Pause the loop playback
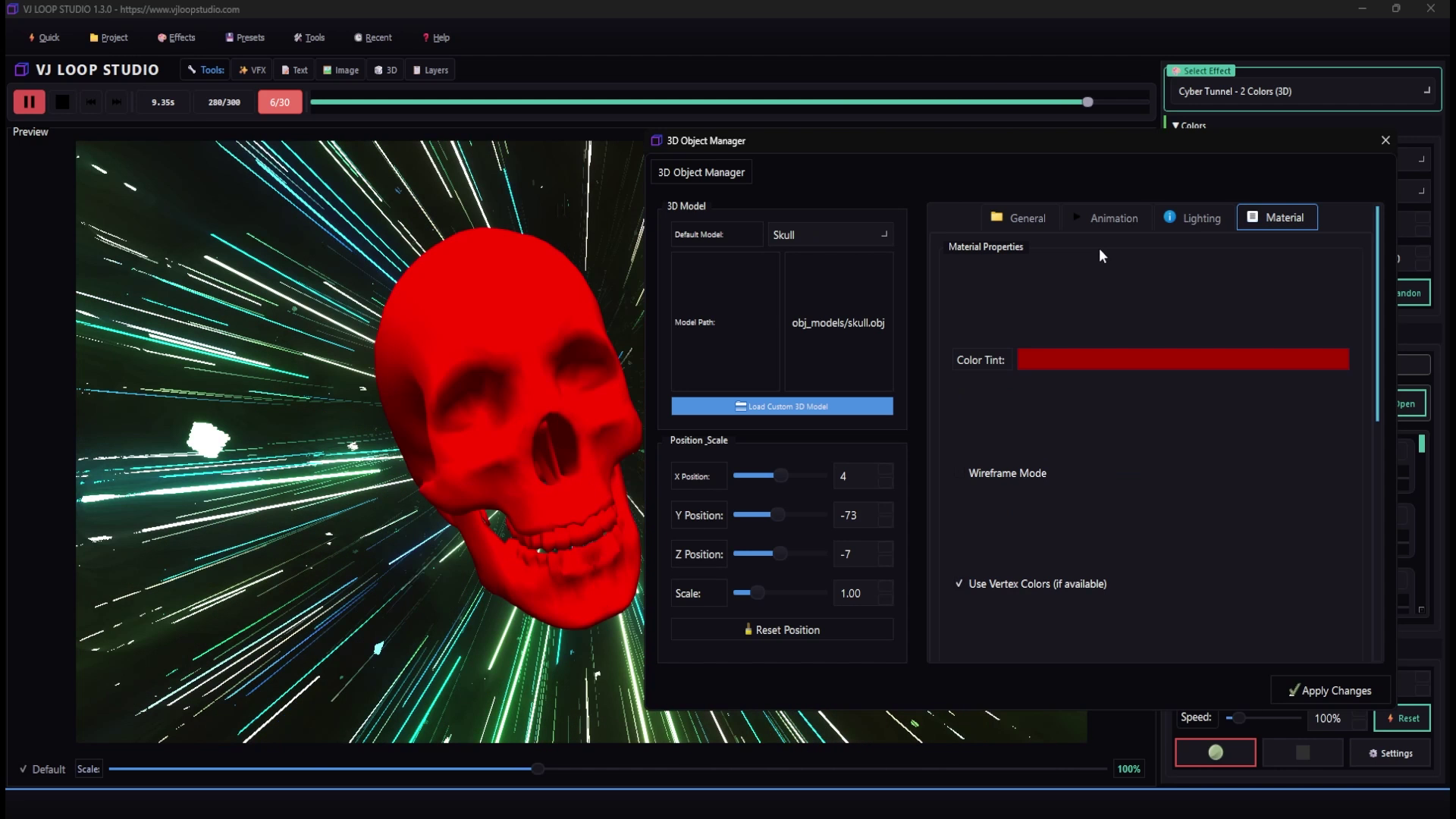Image resolution: width=1456 pixels, height=819 pixels. pos(29,102)
